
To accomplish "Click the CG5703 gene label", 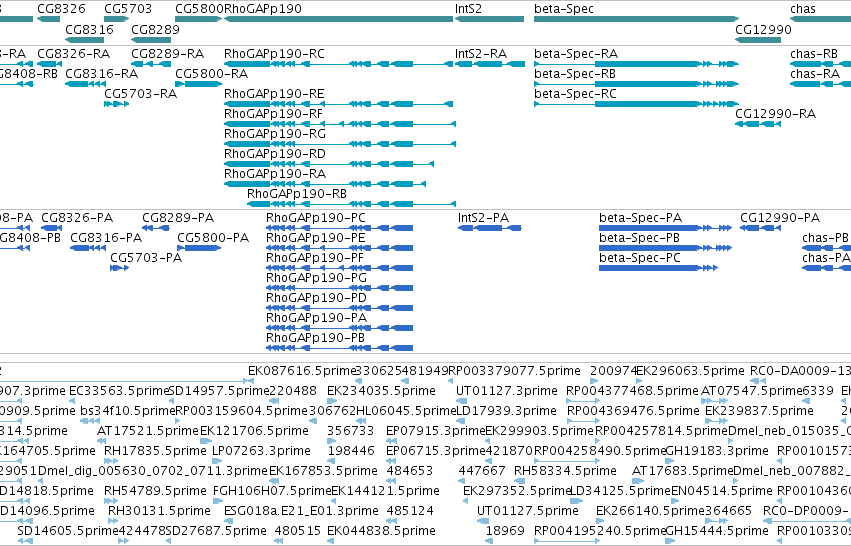I will pyautogui.click(x=128, y=9).
